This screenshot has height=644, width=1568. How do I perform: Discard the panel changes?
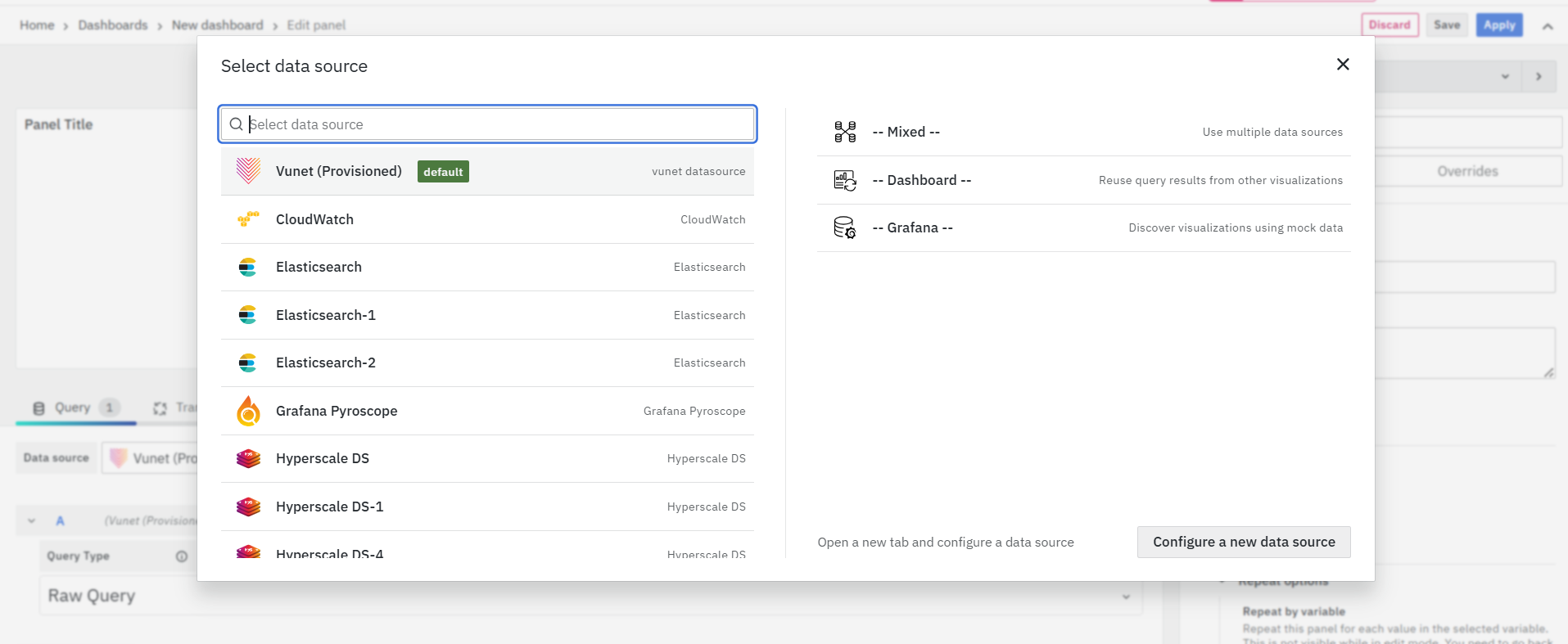coord(1389,25)
